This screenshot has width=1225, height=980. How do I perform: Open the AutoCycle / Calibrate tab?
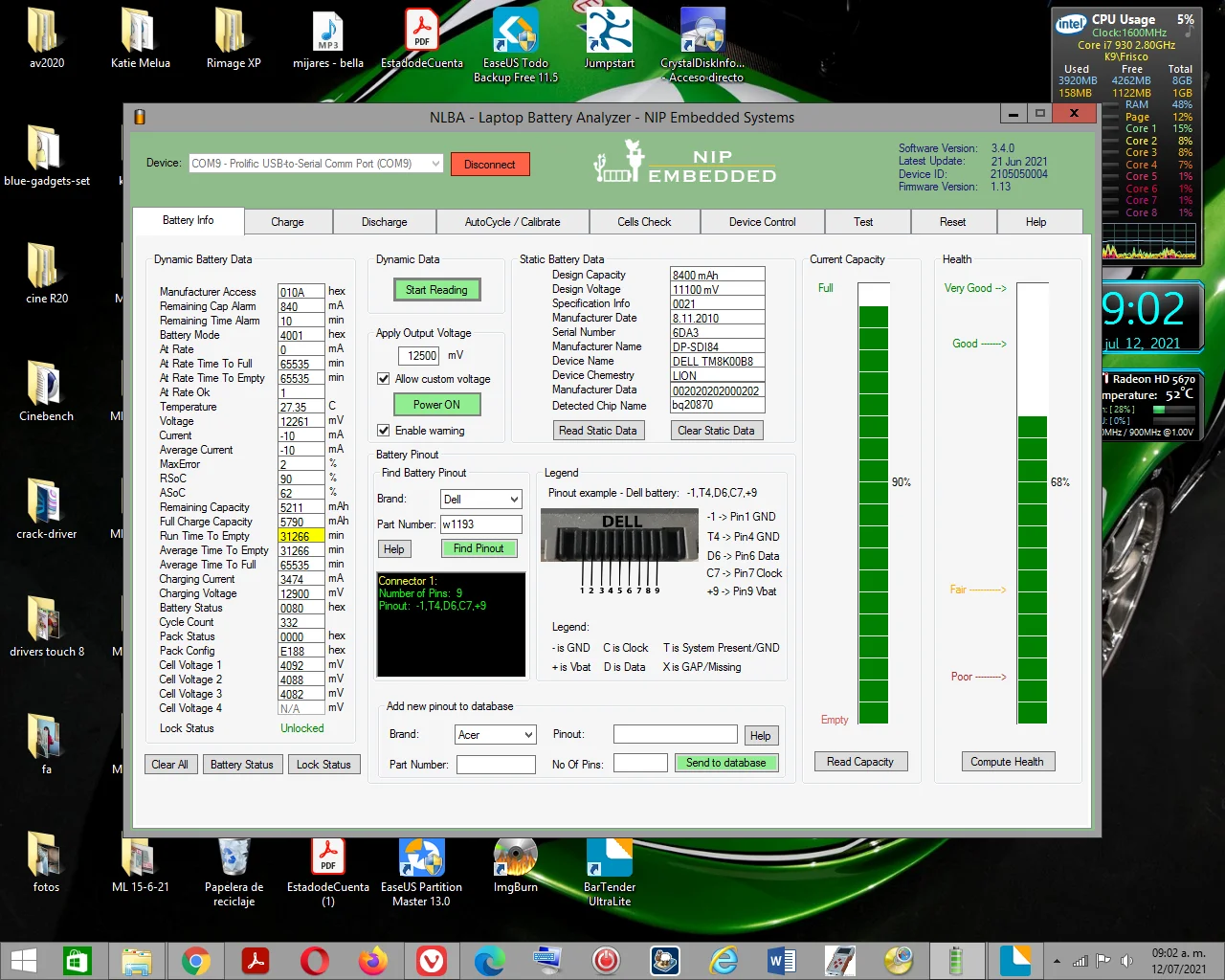513,222
